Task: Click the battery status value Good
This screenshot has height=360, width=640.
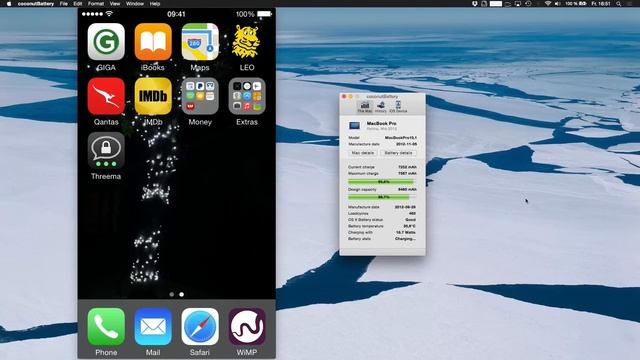Action: (410, 220)
